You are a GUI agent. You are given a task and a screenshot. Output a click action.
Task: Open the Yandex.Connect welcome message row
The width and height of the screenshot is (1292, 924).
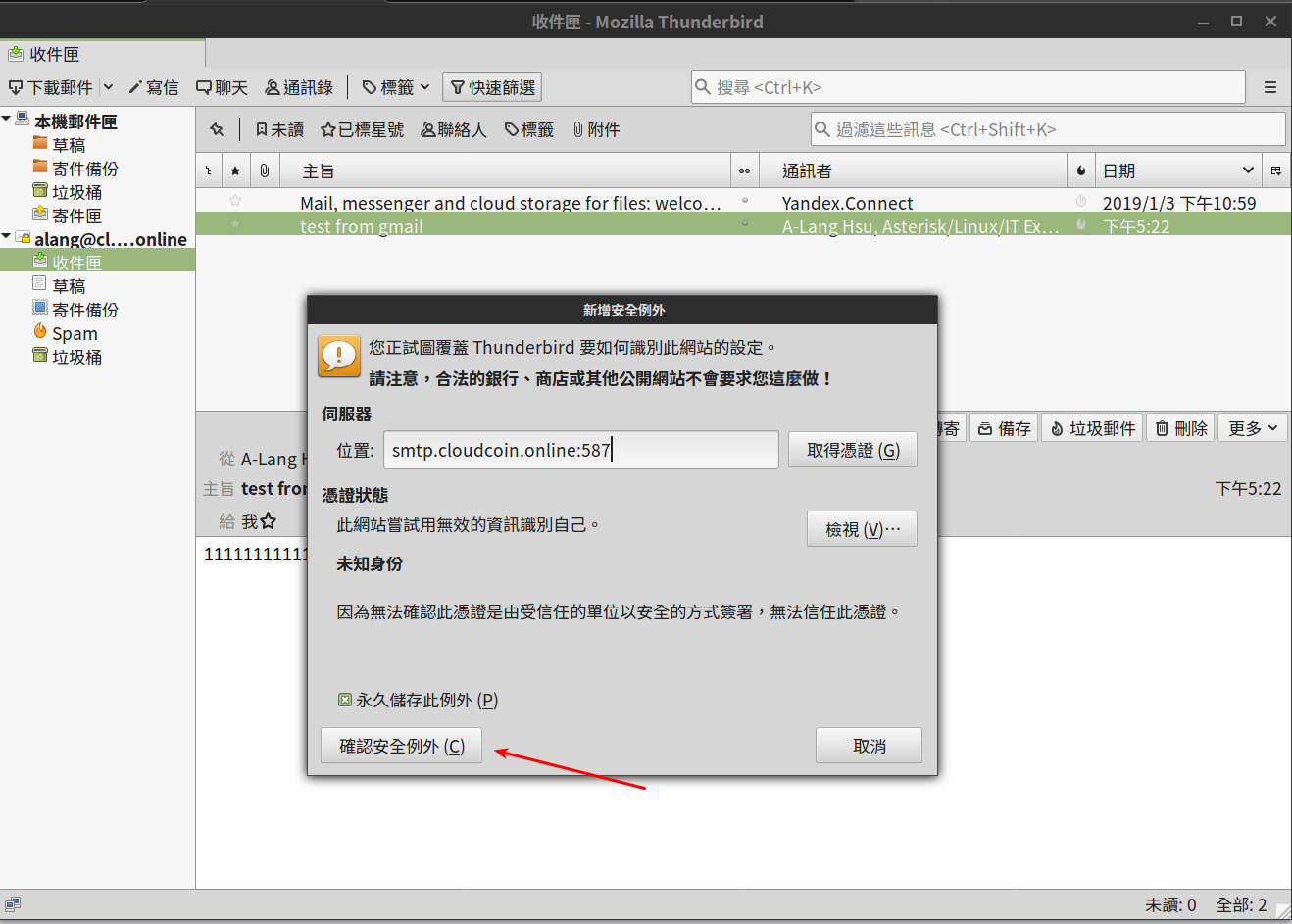pos(743,202)
